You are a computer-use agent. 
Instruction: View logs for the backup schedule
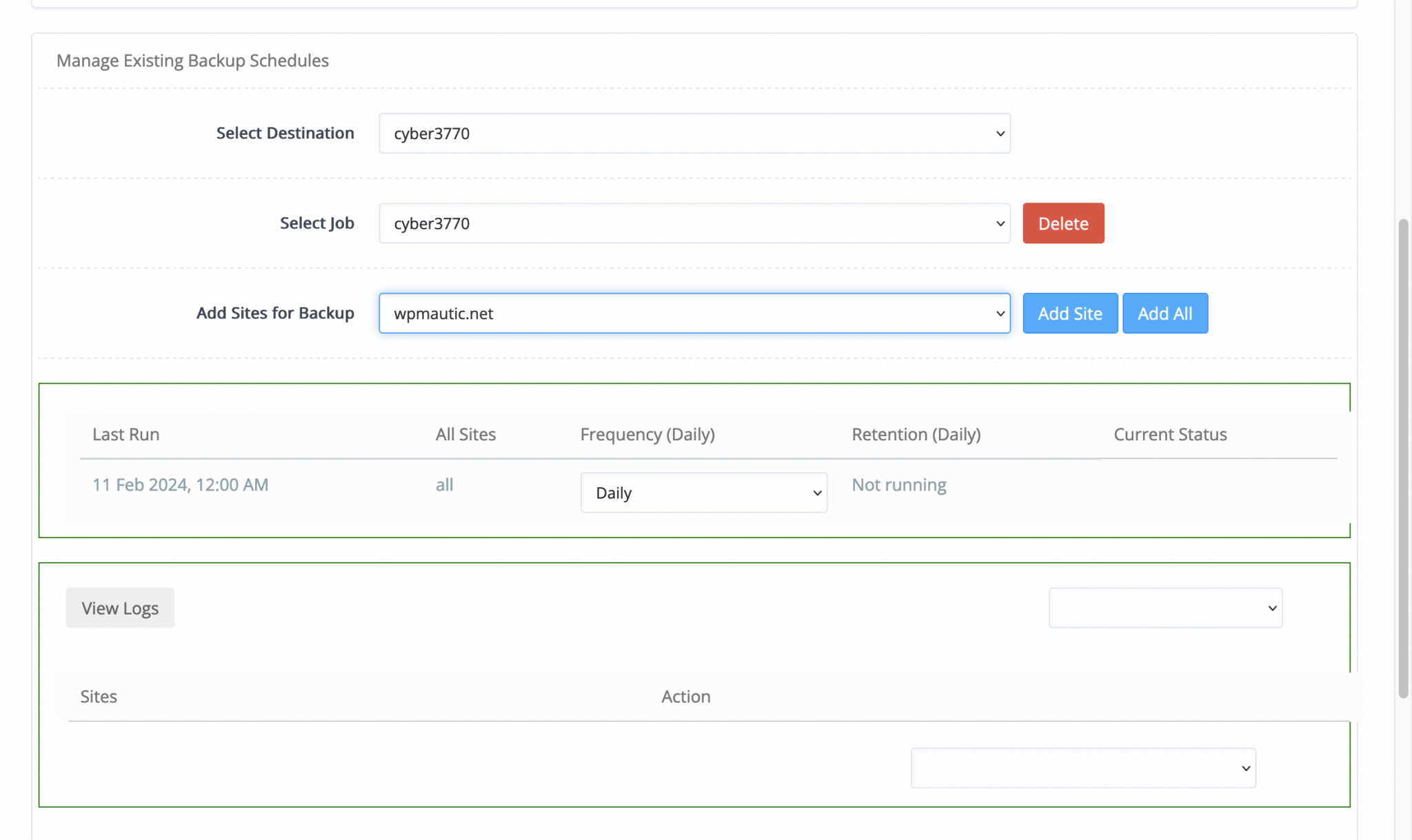(x=119, y=608)
